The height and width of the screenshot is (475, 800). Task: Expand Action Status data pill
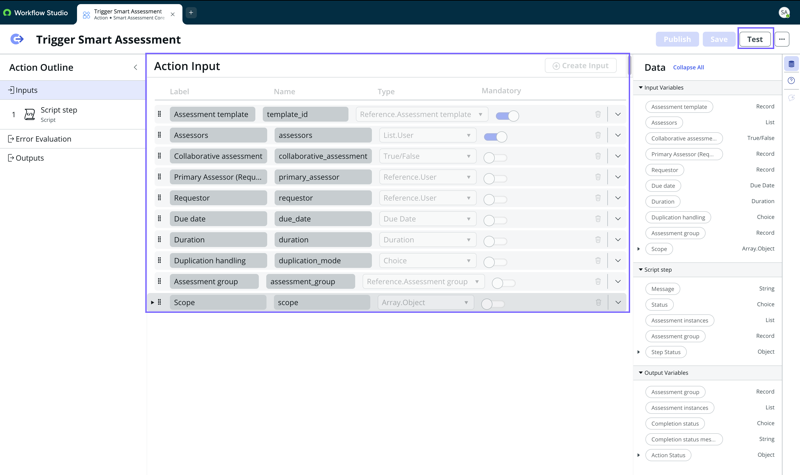point(639,455)
